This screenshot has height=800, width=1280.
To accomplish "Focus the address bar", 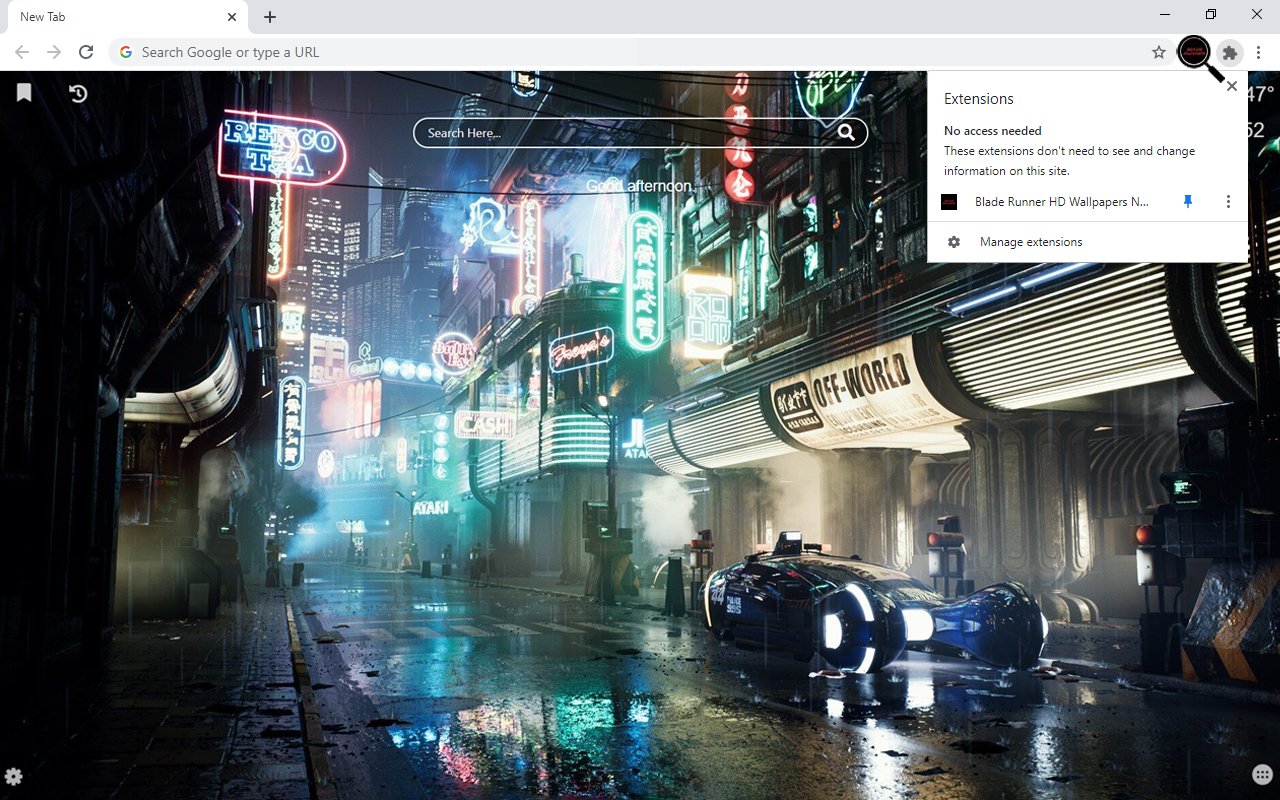I will click(640, 52).
